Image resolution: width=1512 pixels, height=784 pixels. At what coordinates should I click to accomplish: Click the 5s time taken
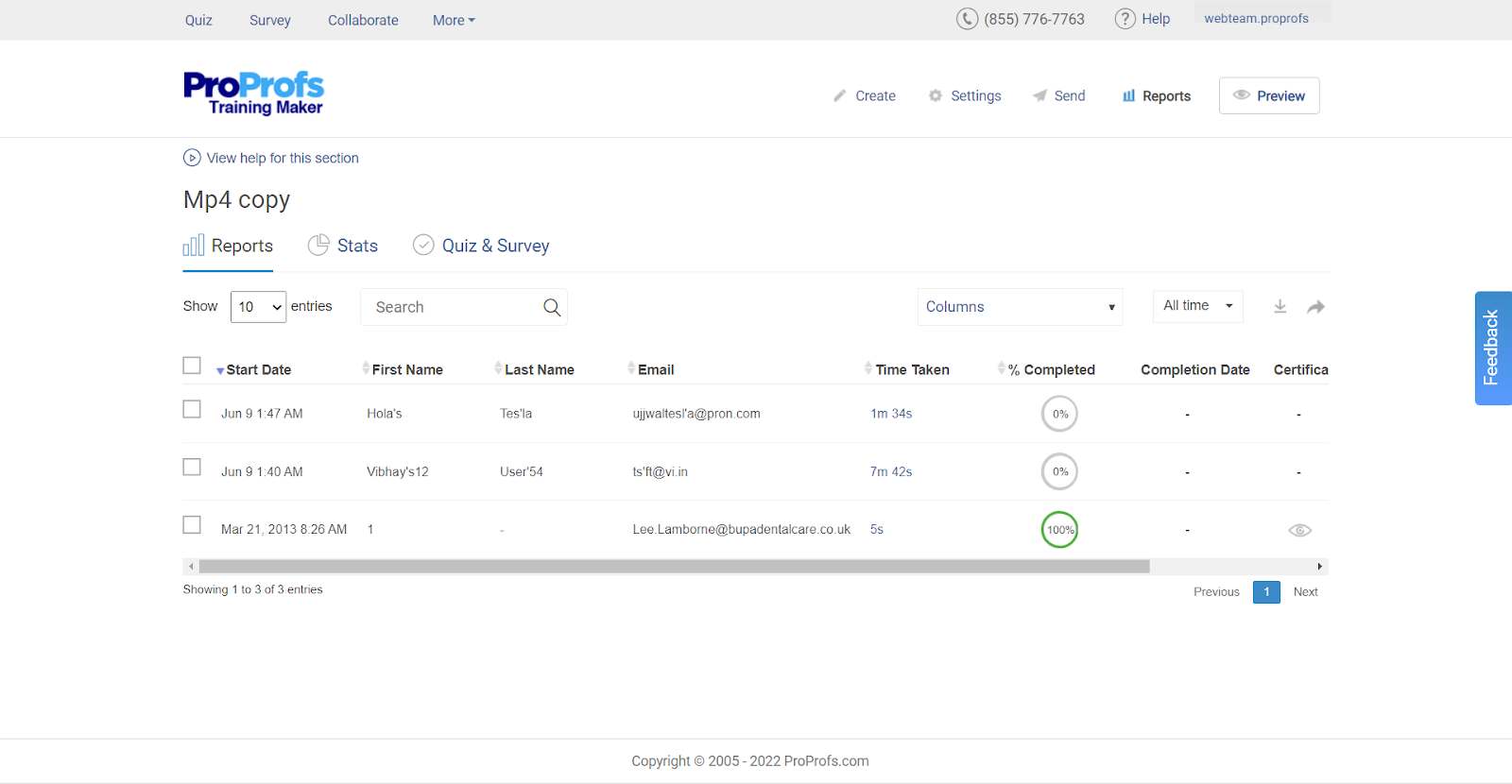(x=877, y=529)
